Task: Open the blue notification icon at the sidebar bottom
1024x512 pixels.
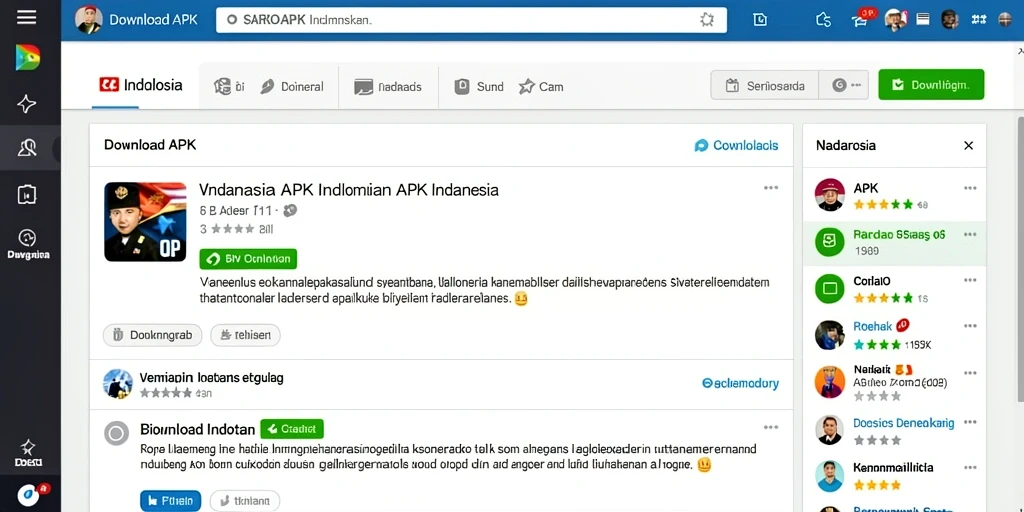Action: tap(29, 494)
